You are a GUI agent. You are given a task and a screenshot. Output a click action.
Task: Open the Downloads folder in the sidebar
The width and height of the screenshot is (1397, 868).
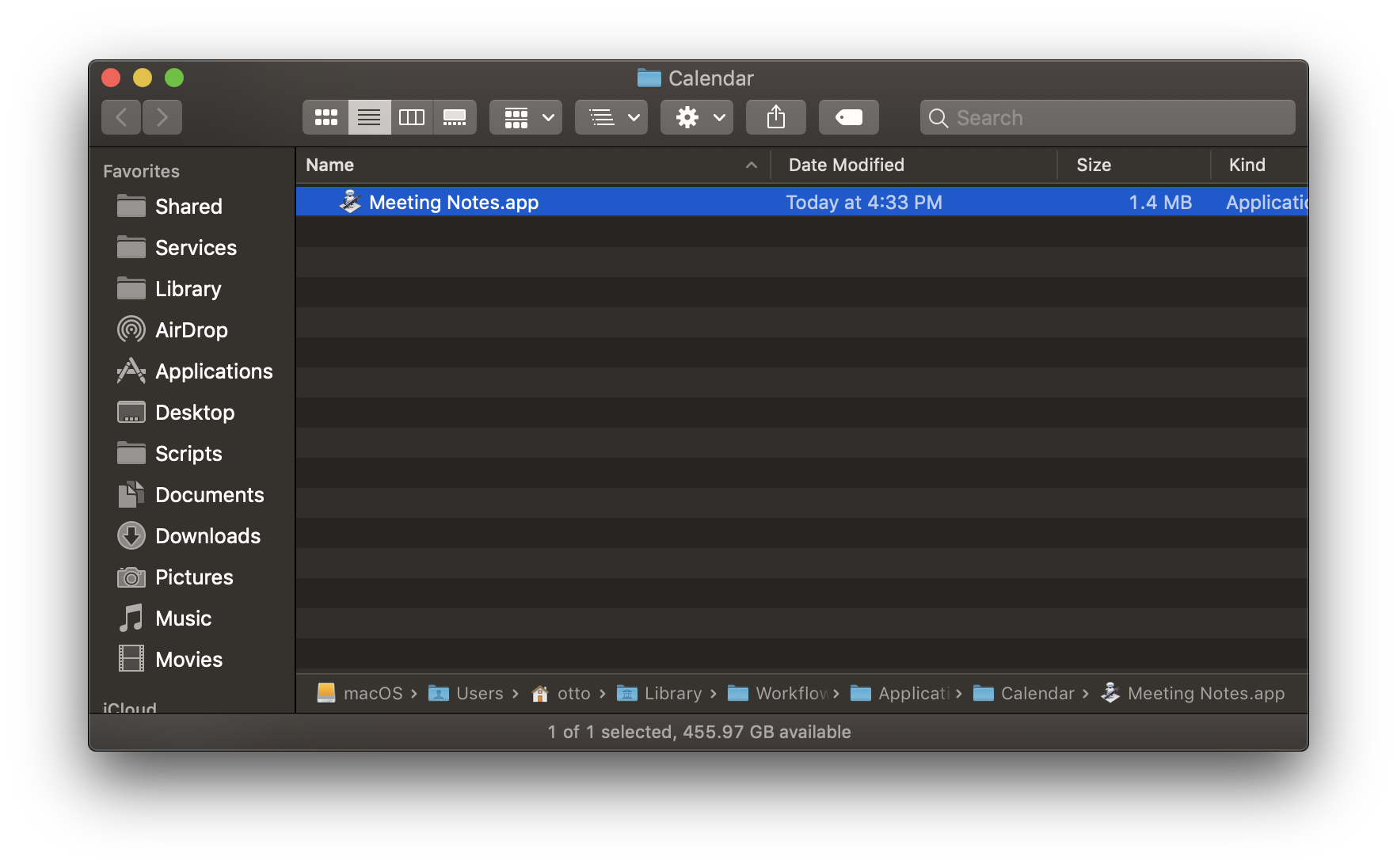[x=207, y=535]
